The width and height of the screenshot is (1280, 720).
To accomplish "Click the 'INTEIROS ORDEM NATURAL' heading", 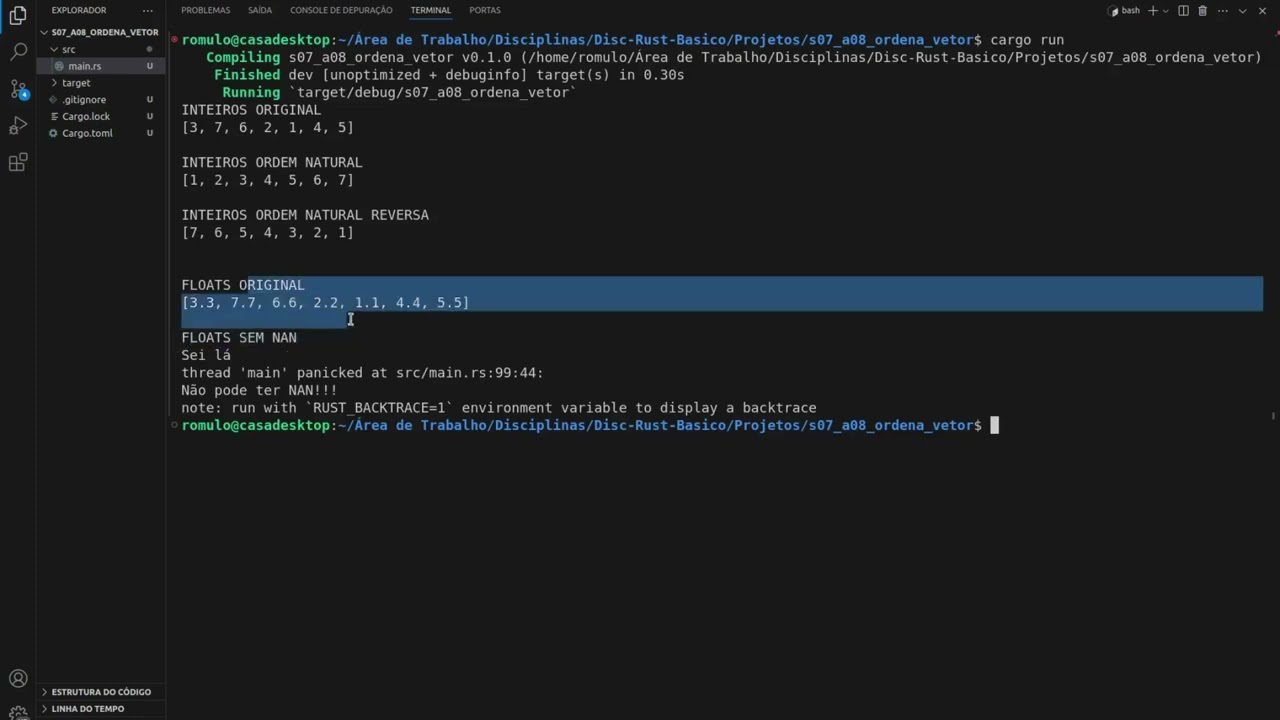I will tap(272, 162).
